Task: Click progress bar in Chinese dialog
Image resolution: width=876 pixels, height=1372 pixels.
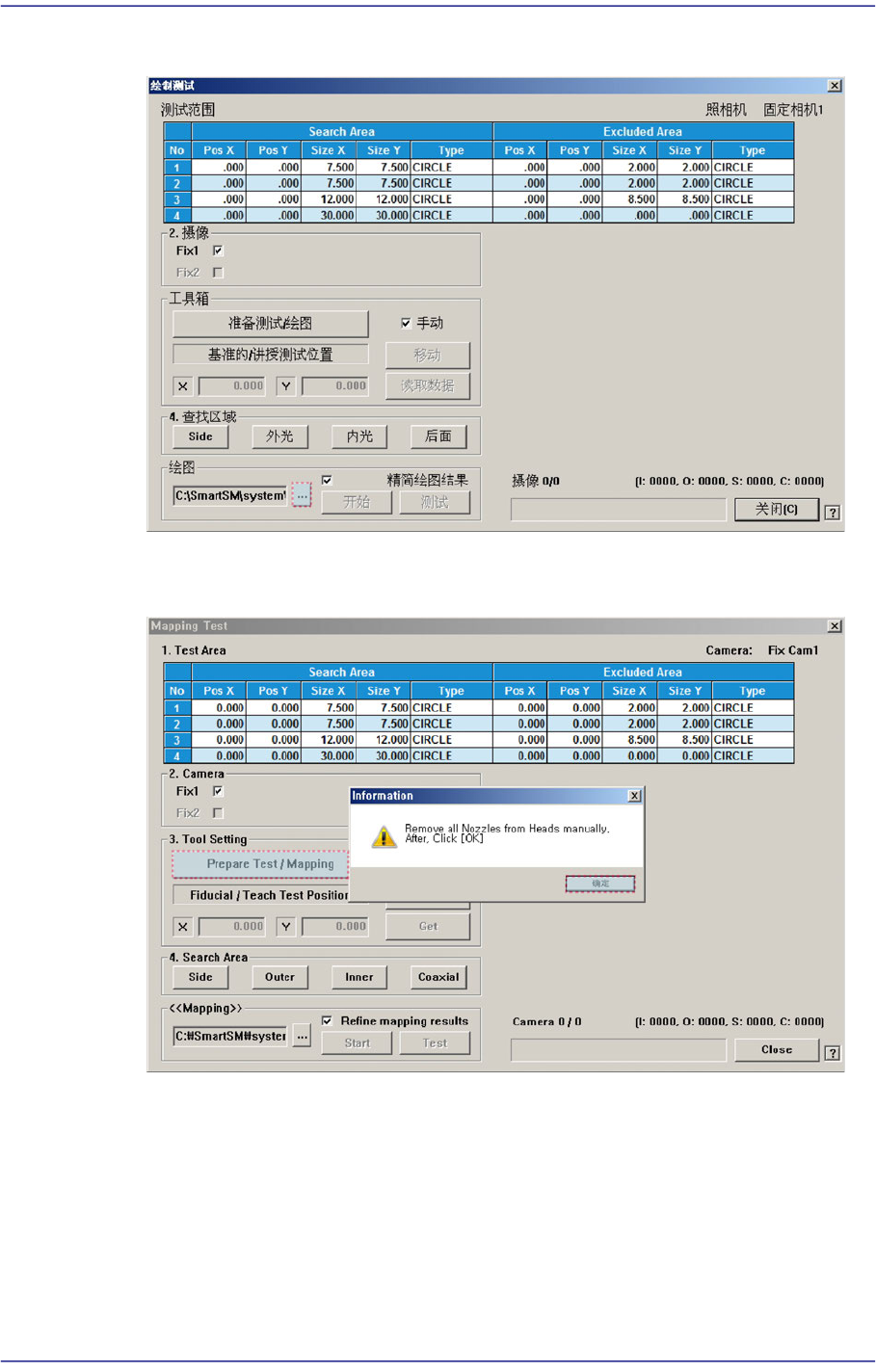Action: coord(619,510)
